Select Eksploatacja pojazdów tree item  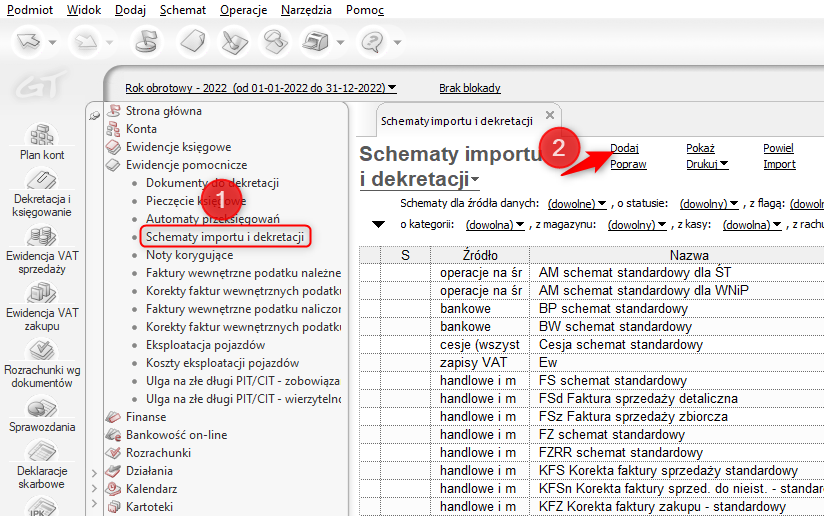click(x=205, y=345)
